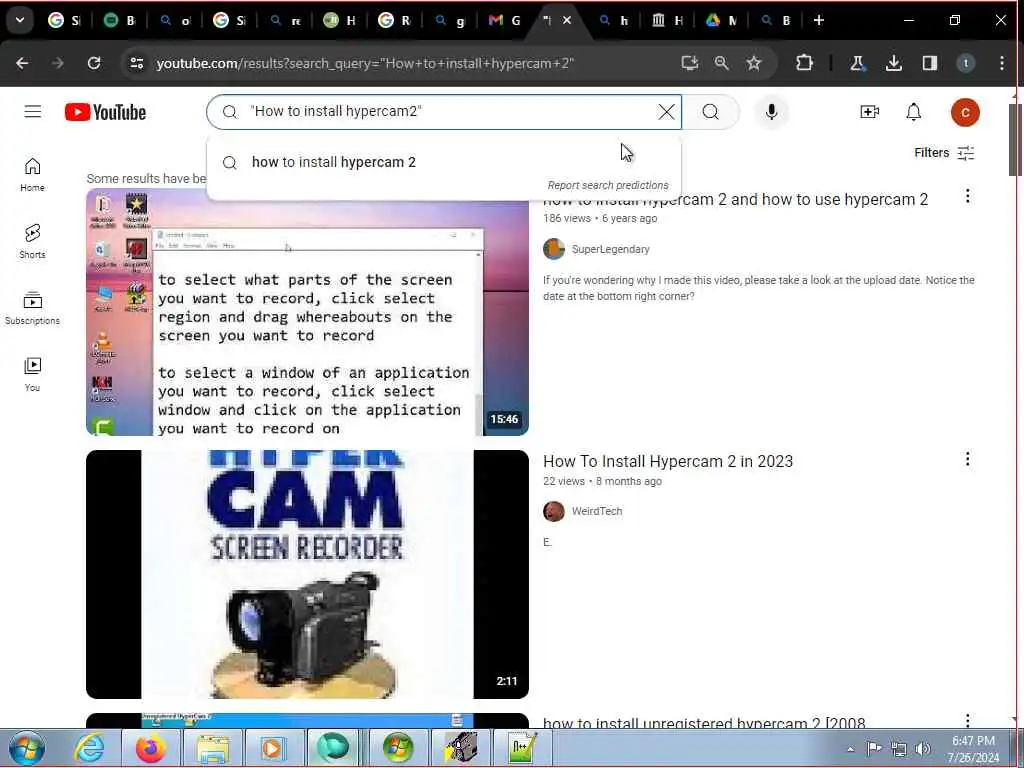Open the Chrome Labs flask icon

[x=857, y=63]
